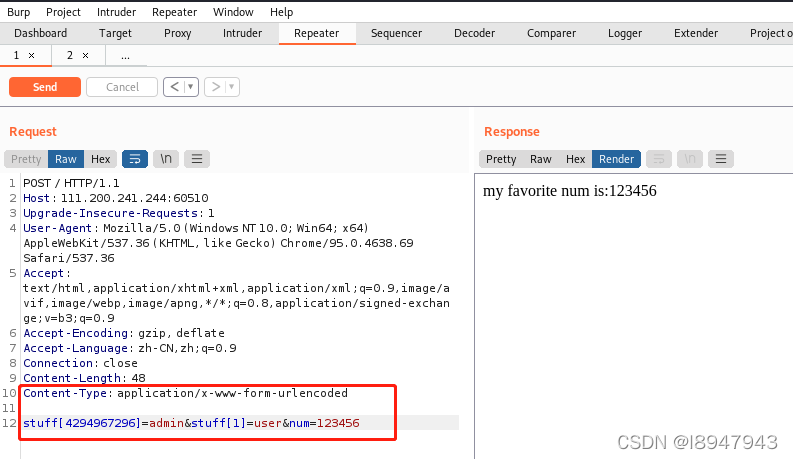
Task: Switch Request view to Hex
Action: pos(101,159)
